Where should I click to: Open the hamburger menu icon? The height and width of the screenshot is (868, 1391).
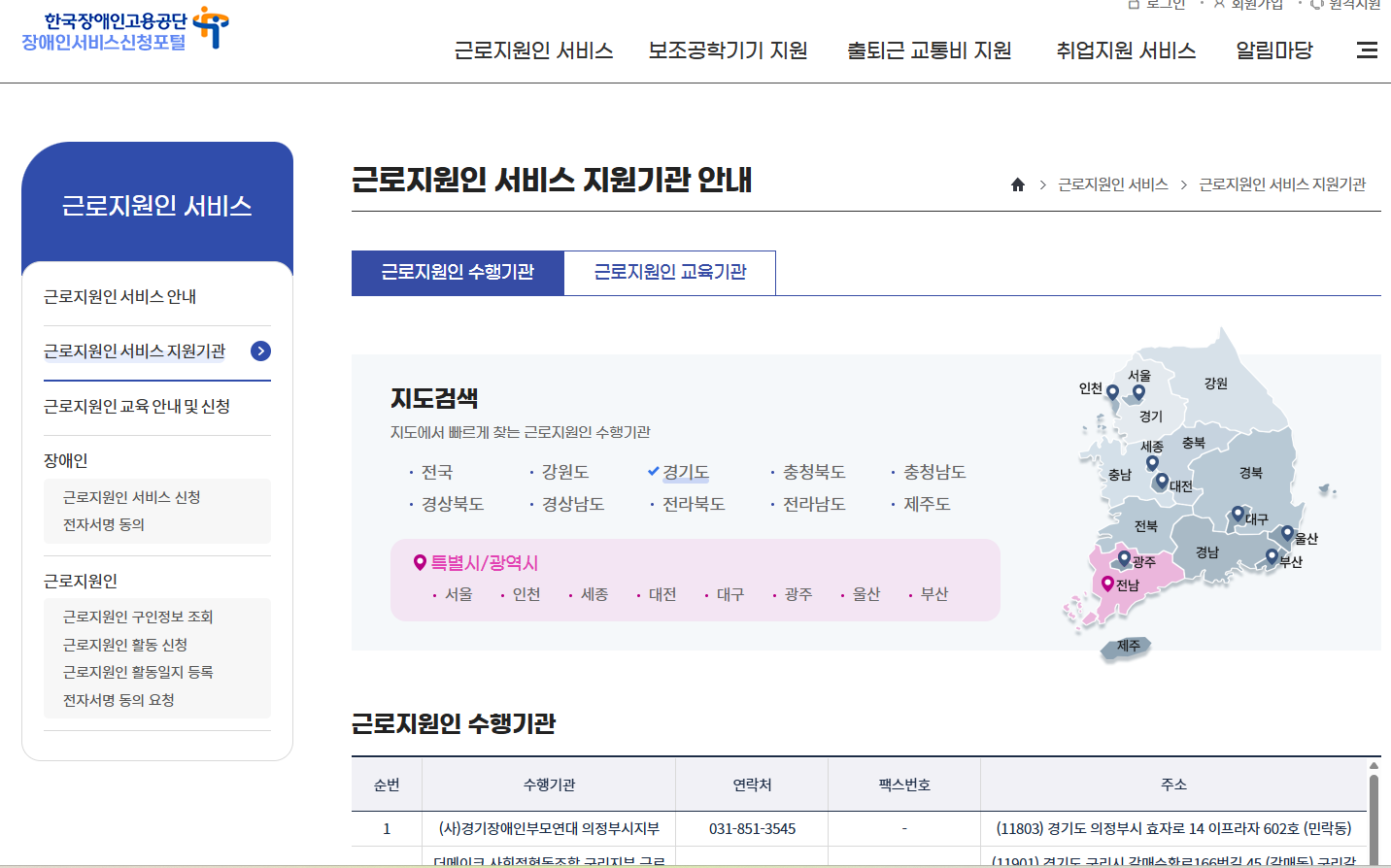[1367, 50]
